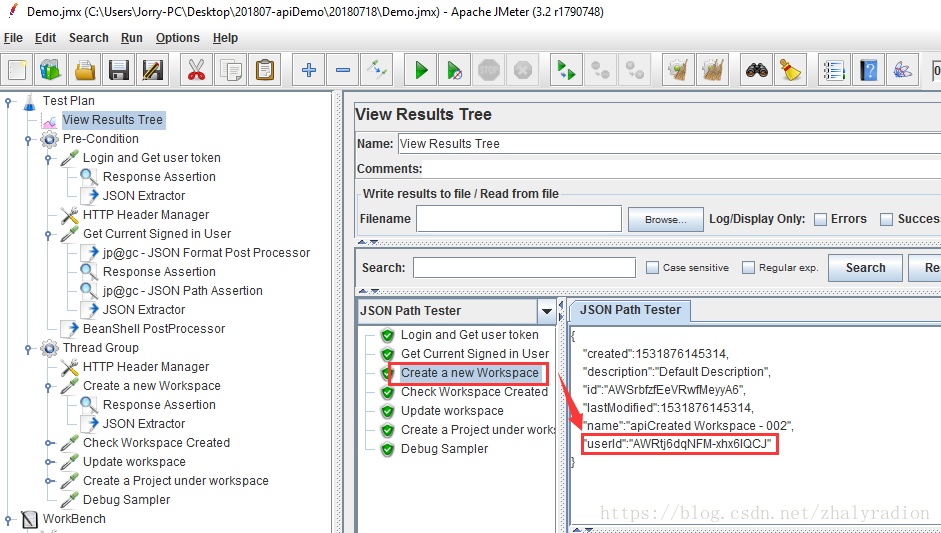
Task: Open the Templates toolbar icon
Action: (x=50, y=70)
